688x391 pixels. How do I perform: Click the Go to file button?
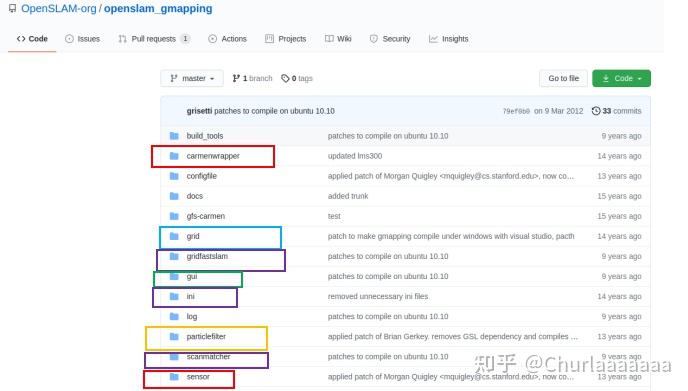pyautogui.click(x=563, y=78)
